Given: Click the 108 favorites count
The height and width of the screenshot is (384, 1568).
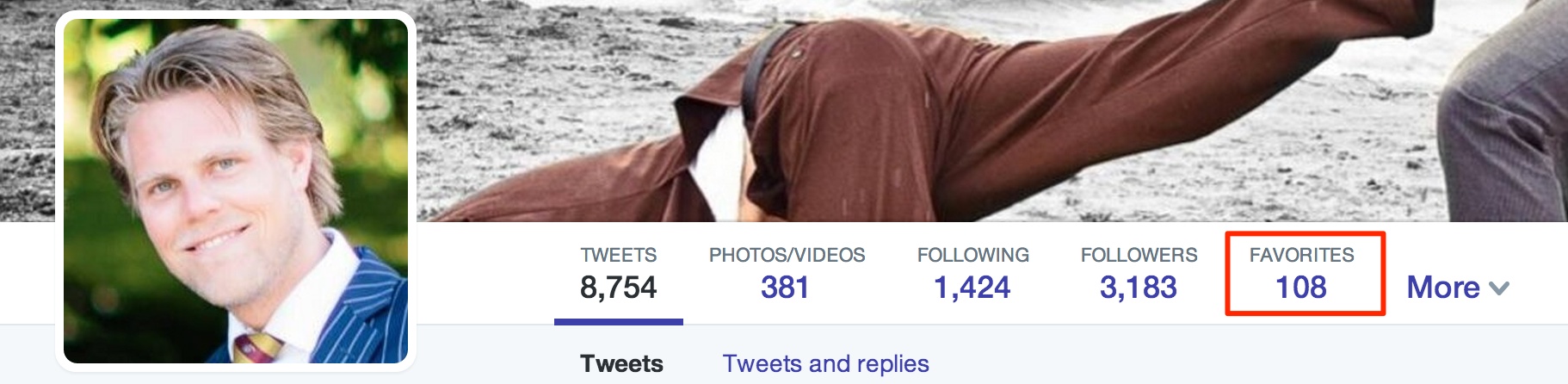Looking at the screenshot, I should [1301, 288].
